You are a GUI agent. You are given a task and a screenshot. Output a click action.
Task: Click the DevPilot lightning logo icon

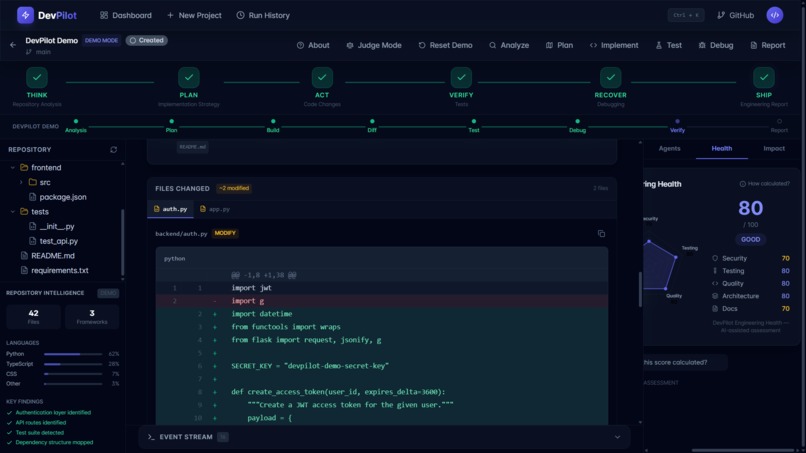click(25, 15)
